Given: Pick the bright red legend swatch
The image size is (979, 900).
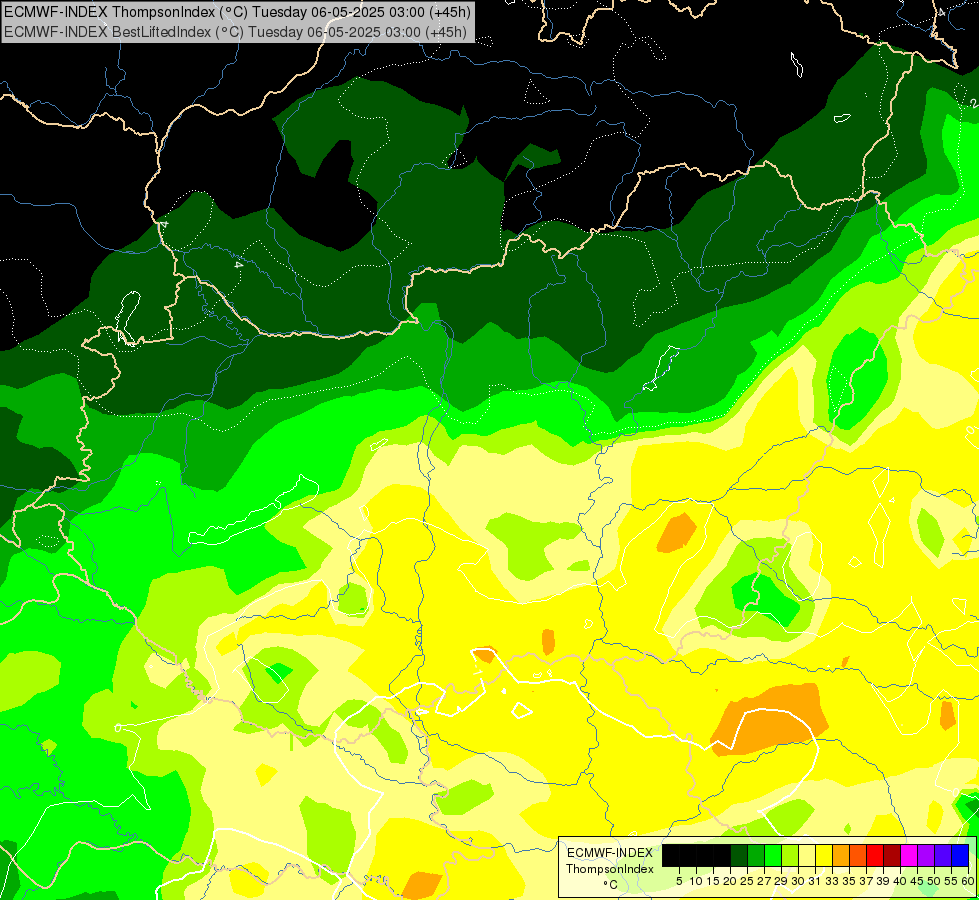Looking at the screenshot, I should 875,855.
